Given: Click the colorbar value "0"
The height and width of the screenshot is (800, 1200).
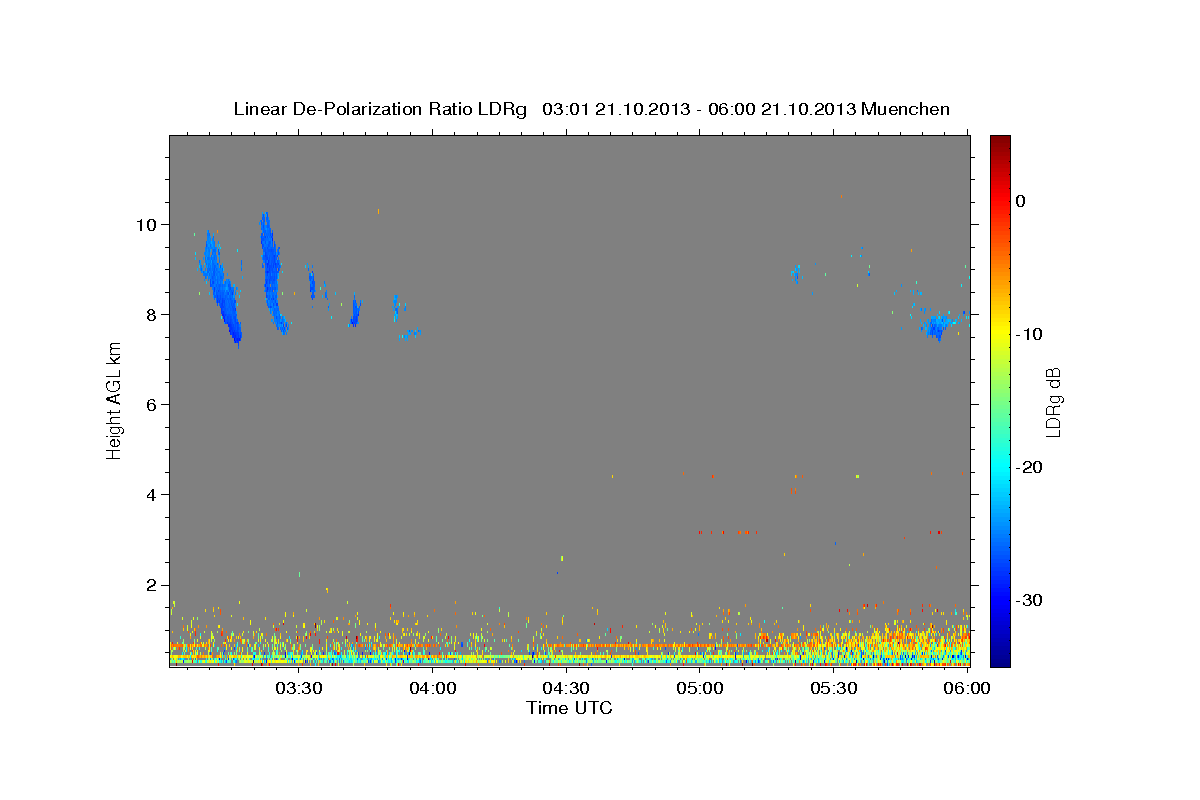Looking at the screenshot, I should [1021, 201].
